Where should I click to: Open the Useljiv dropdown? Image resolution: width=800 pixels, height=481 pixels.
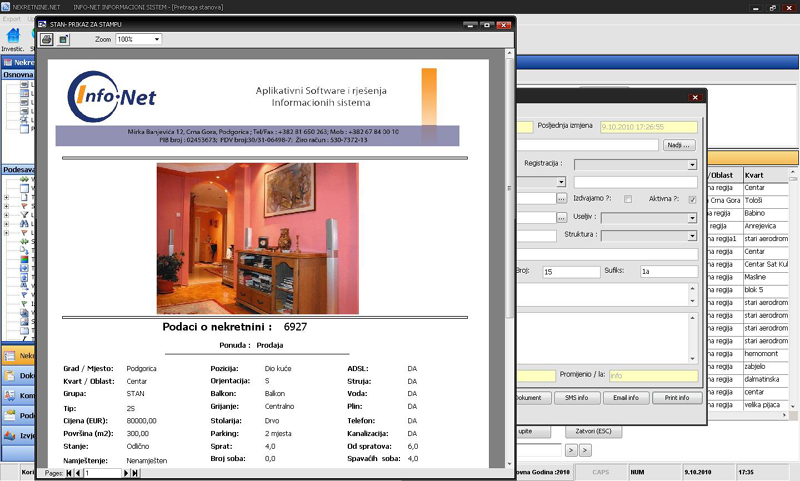(692, 218)
